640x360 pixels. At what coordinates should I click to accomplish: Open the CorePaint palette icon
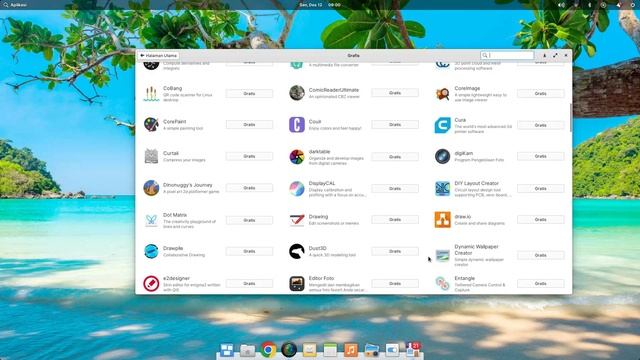pyautogui.click(x=151, y=124)
